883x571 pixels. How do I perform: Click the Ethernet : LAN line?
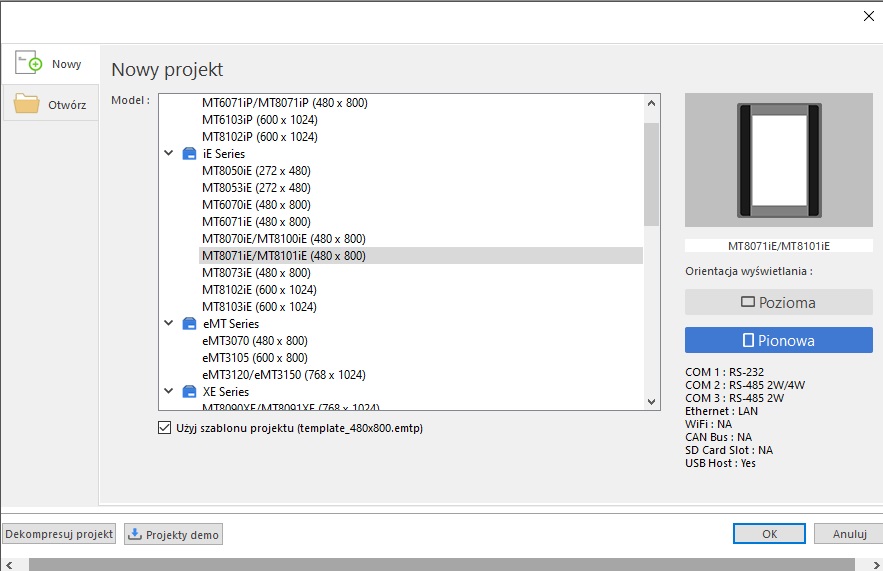[x=721, y=411]
